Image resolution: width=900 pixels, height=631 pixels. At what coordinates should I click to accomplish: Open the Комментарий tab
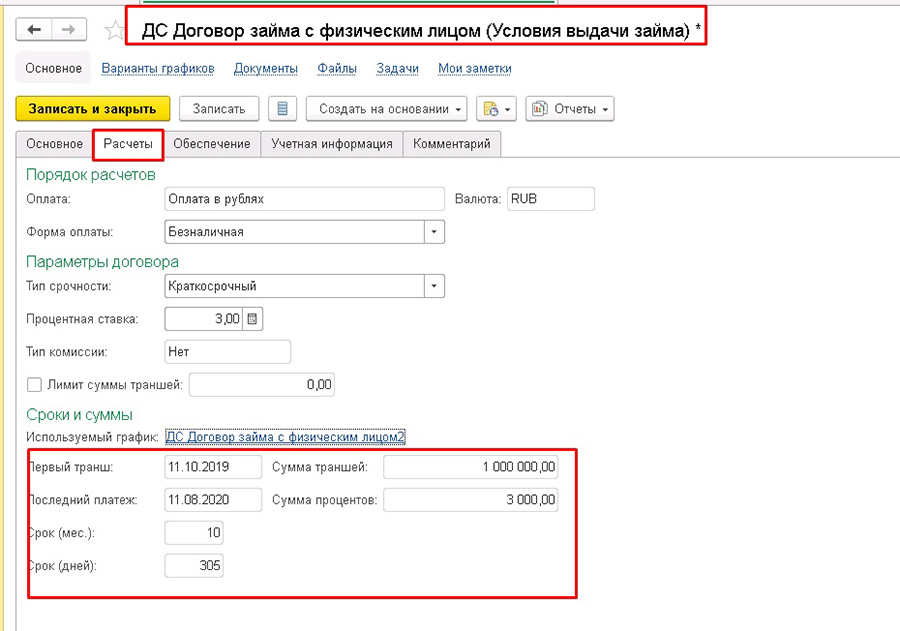pos(451,144)
